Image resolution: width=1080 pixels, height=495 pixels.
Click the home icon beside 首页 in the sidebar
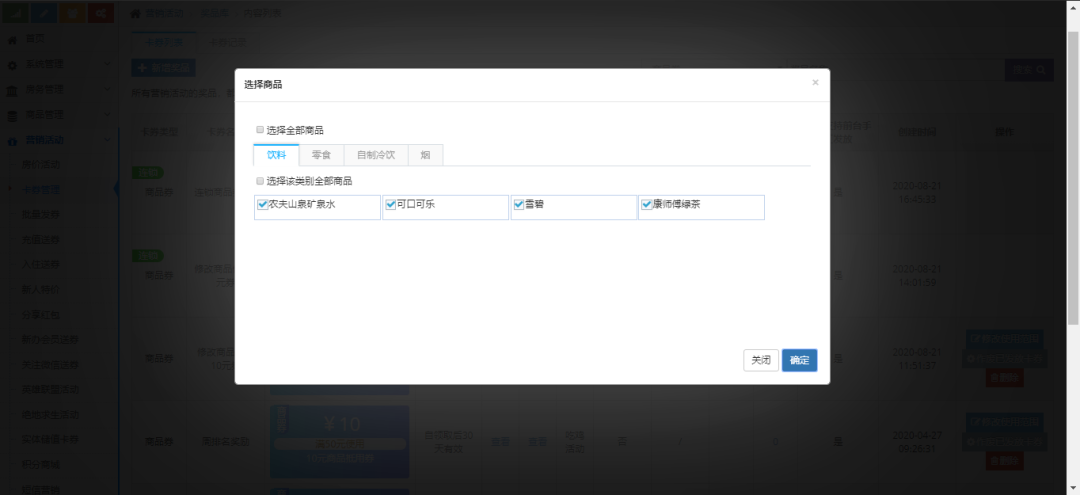[x=12, y=40]
